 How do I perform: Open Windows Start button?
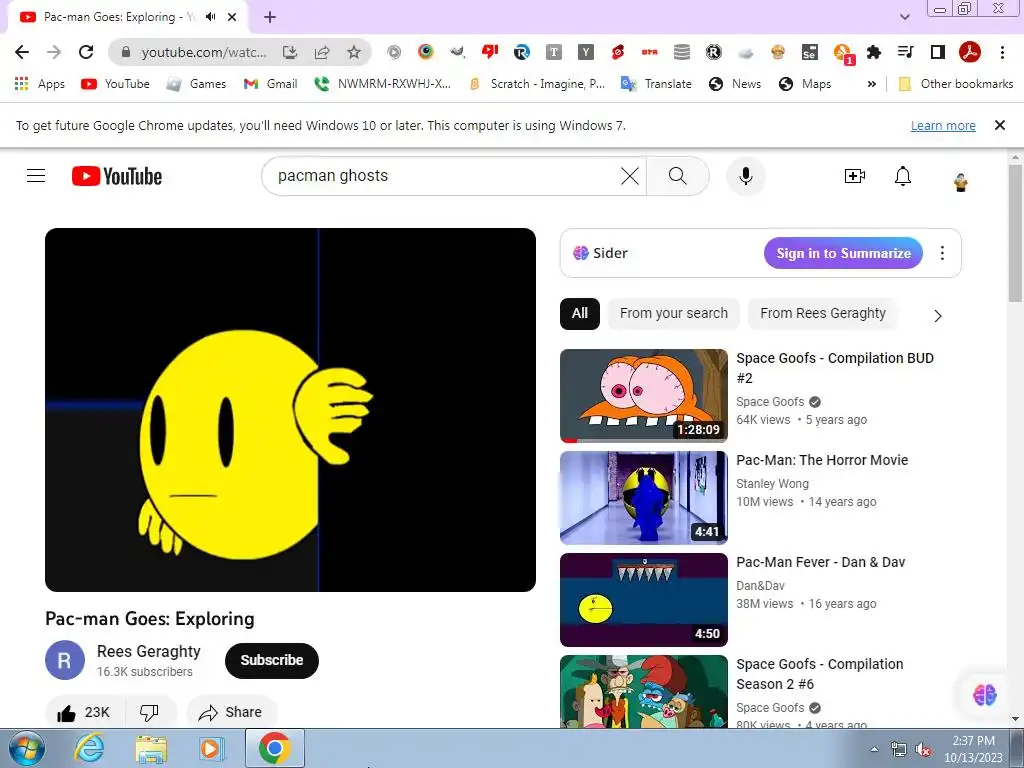tap(25, 748)
